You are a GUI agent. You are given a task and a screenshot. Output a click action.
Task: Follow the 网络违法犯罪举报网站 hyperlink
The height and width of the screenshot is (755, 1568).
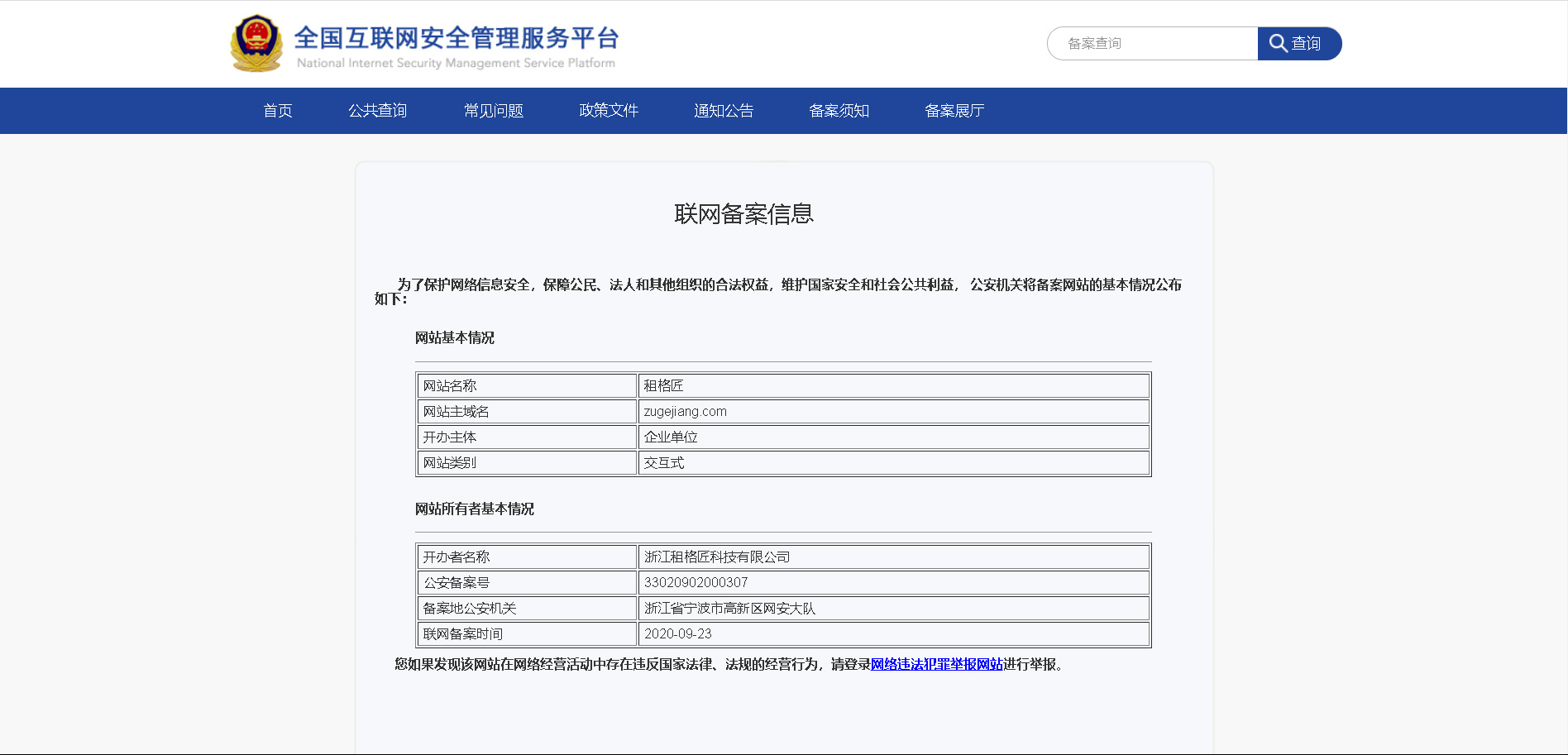(x=937, y=664)
